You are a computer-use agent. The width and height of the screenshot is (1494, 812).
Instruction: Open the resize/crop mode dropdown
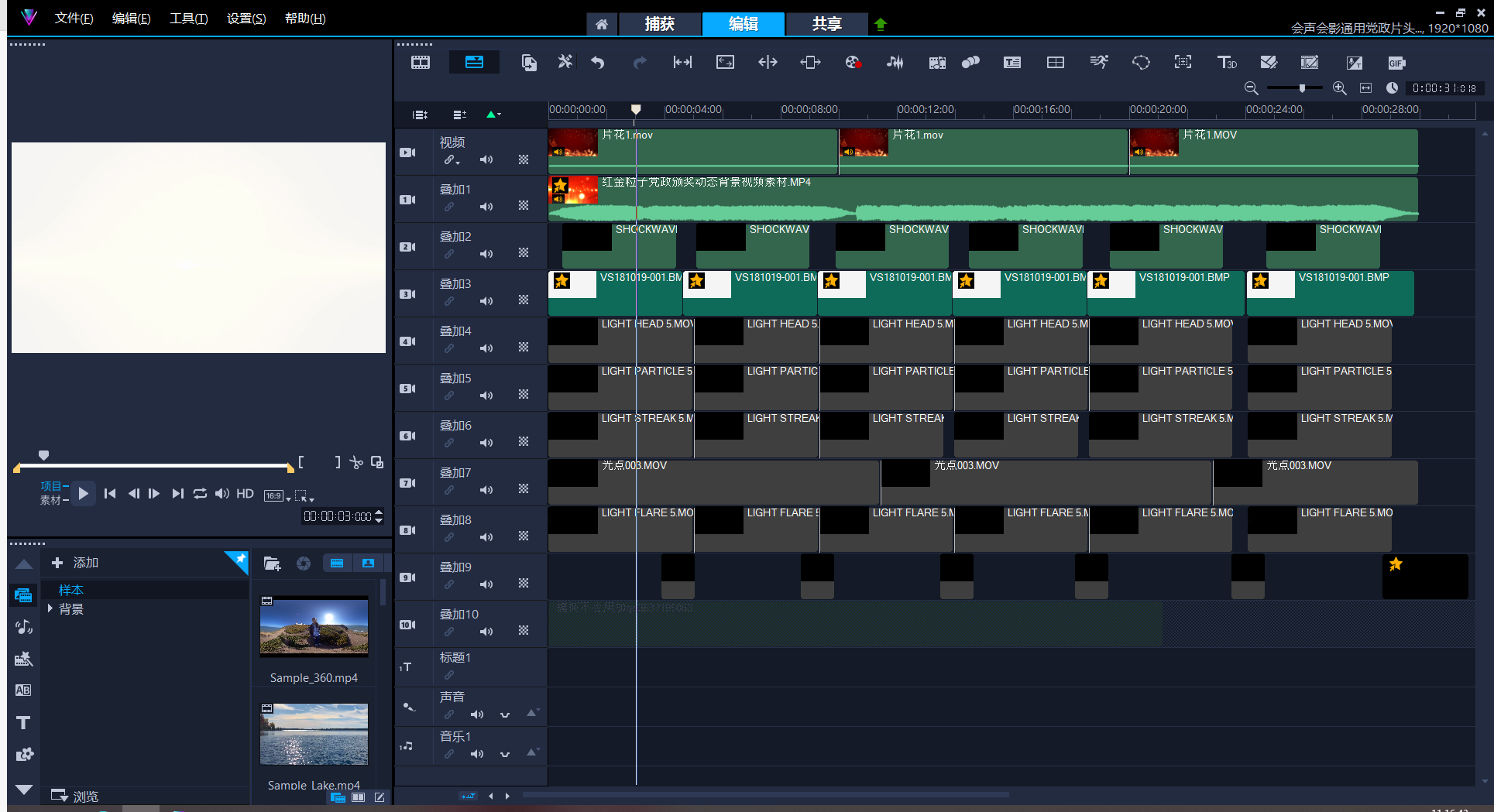tap(304, 496)
